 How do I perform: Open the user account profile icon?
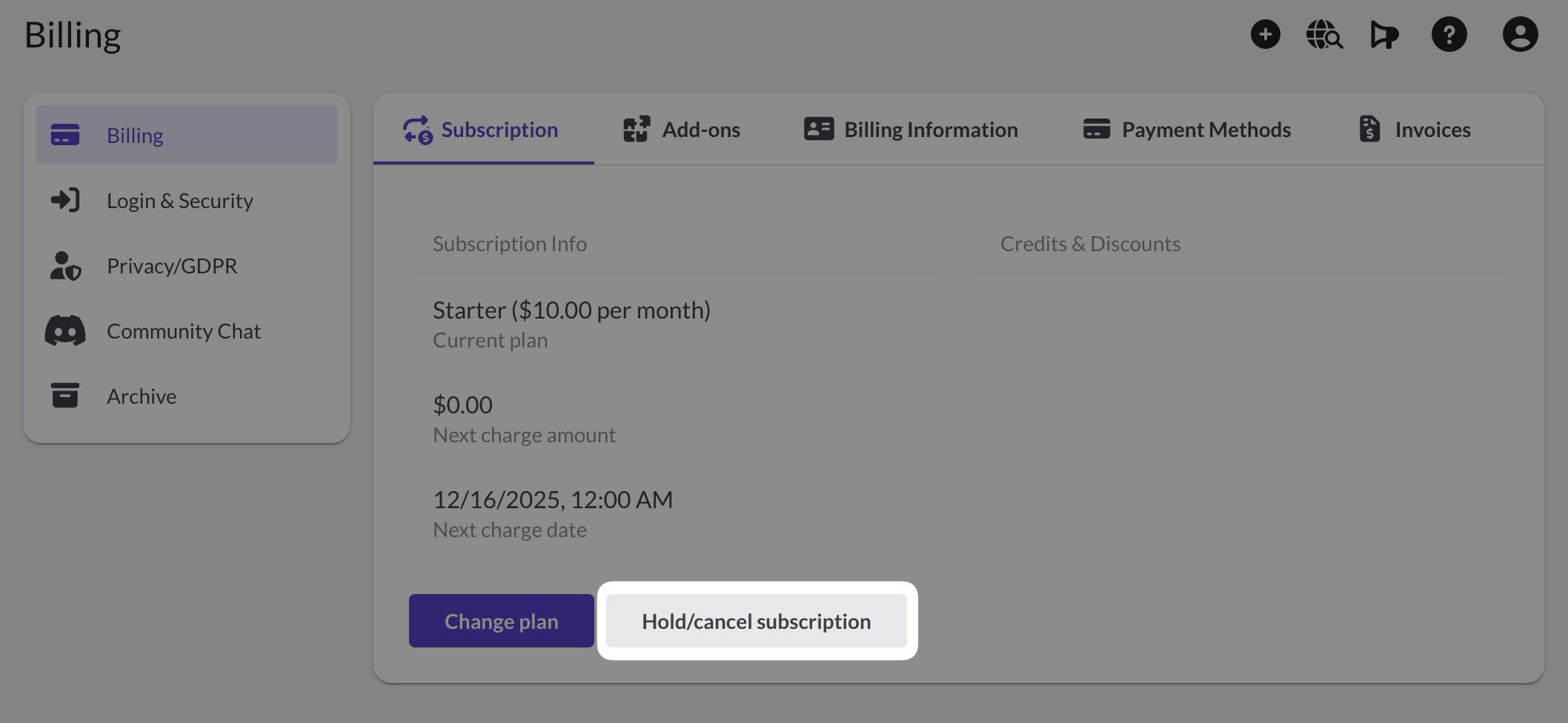coord(1520,34)
